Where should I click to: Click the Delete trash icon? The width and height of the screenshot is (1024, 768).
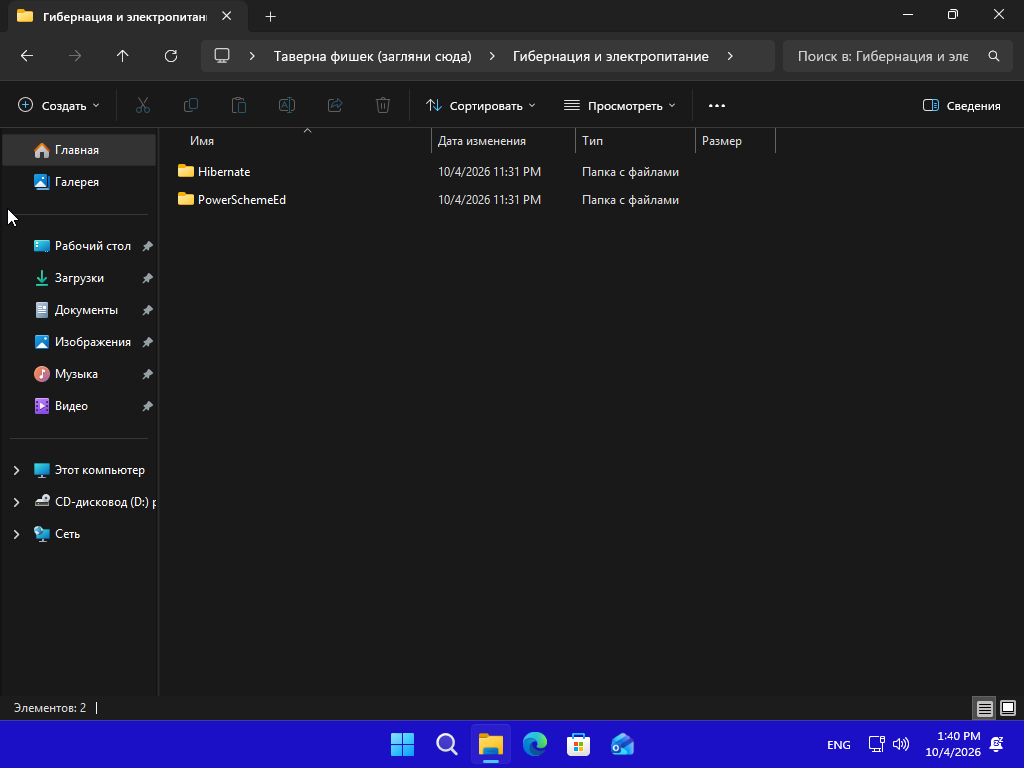(x=383, y=105)
